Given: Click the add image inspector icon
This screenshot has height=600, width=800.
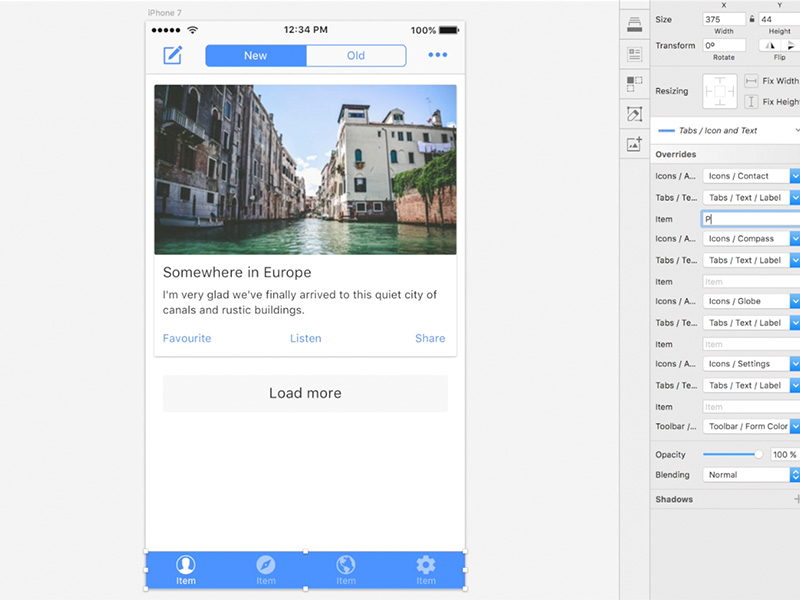Looking at the screenshot, I should (x=634, y=144).
